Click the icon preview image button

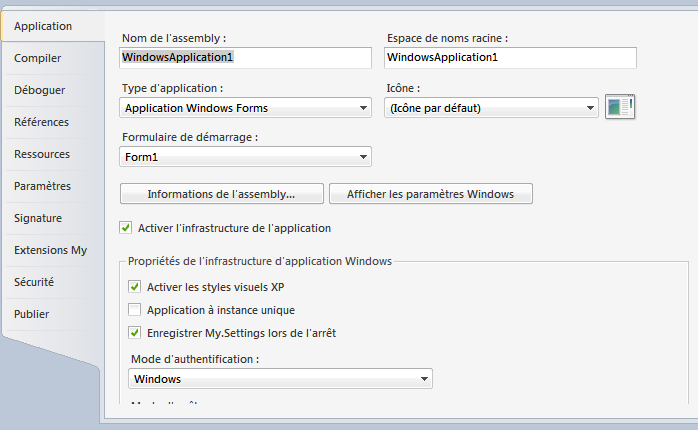620,107
